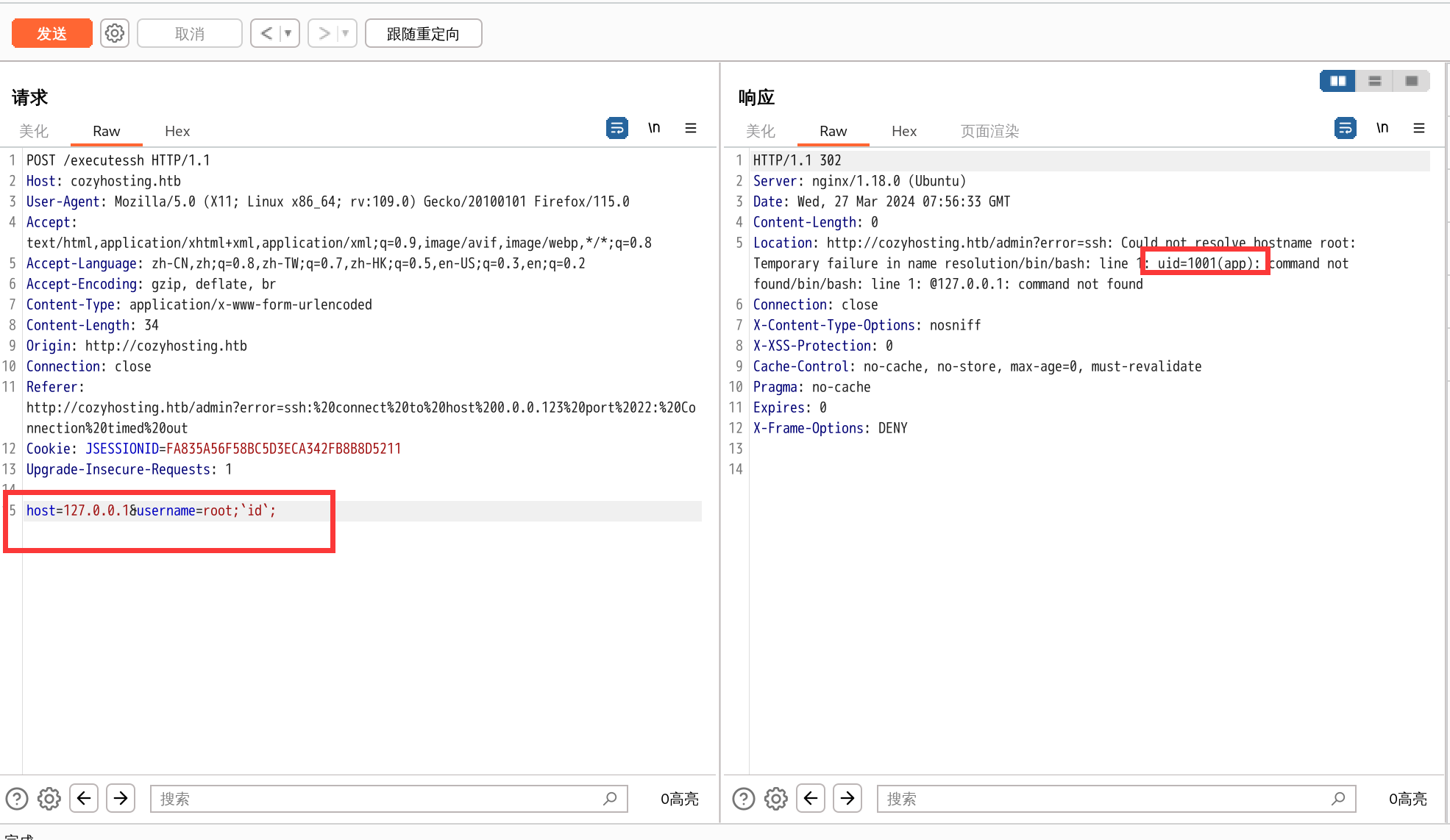
Task: Click Origin: http://cozyhosting.htb header line
Action: pyautogui.click(x=137, y=346)
